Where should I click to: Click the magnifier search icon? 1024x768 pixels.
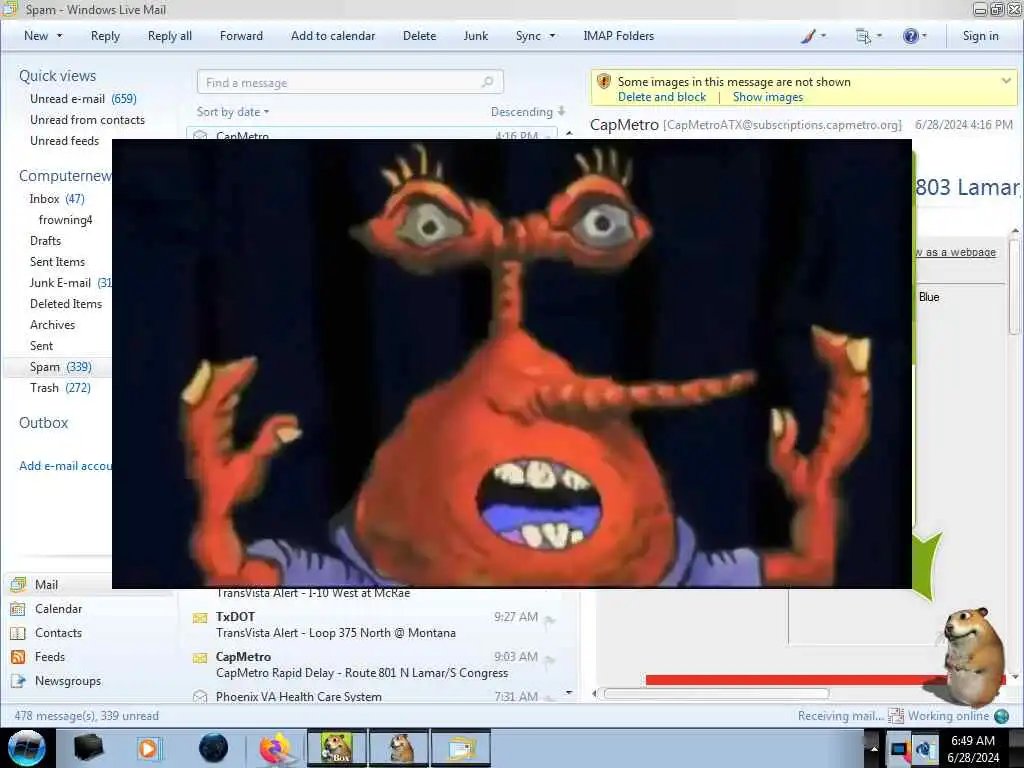(488, 82)
